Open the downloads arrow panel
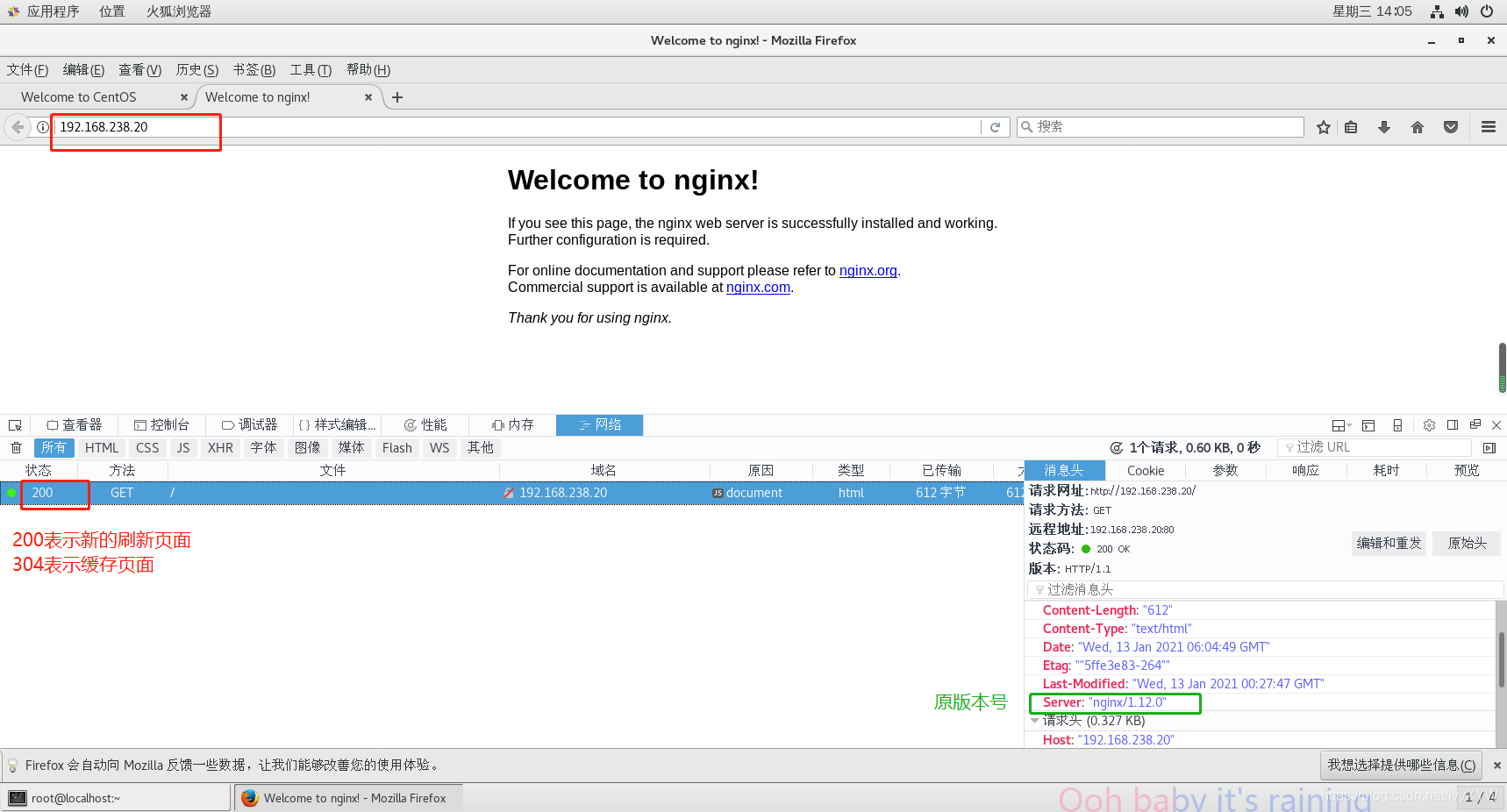Screen dimensions: 1507x812 [x=1384, y=127]
